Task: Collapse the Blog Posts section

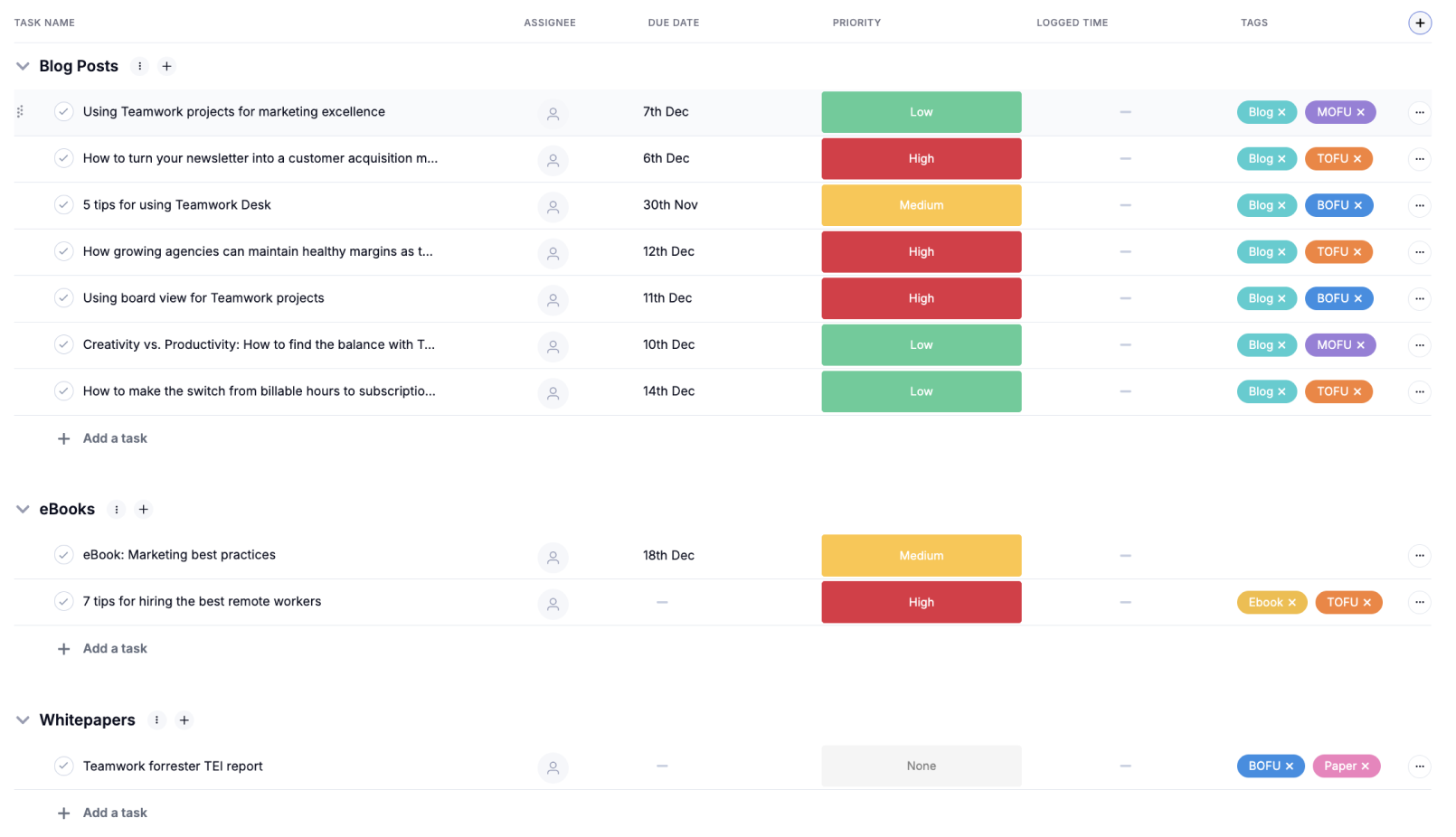Action: [x=23, y=66]
